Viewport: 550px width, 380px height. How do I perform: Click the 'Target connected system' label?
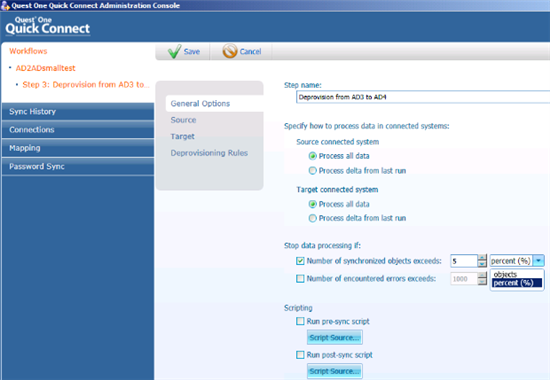[337, 189]
